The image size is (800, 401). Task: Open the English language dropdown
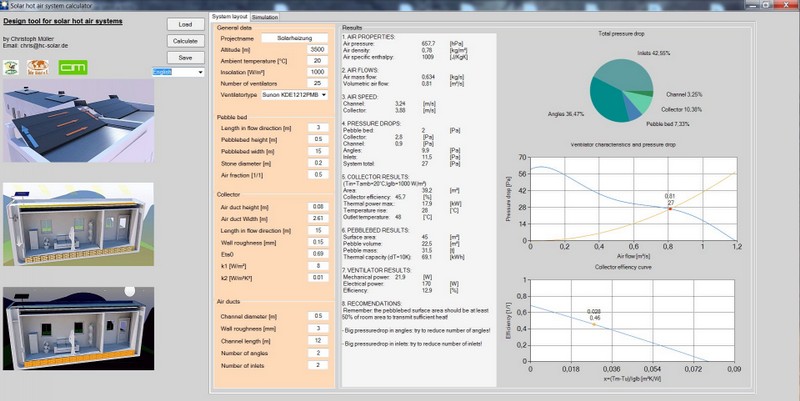coord(177,72)
